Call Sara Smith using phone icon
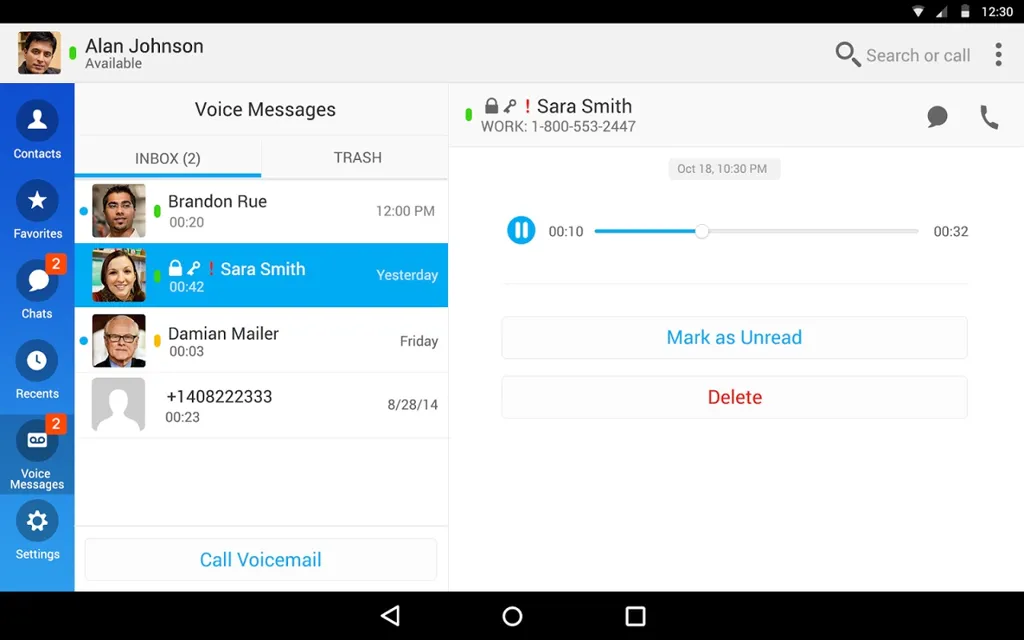1024x640 pixels. (x=989, y=118)
